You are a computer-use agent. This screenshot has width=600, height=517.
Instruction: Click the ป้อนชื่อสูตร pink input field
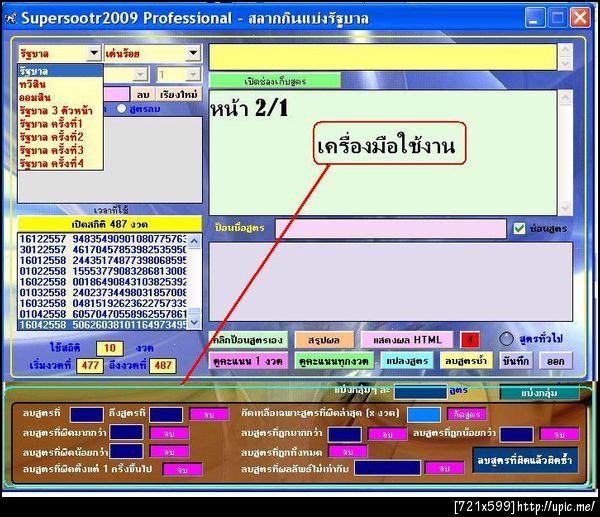(391, 228)
